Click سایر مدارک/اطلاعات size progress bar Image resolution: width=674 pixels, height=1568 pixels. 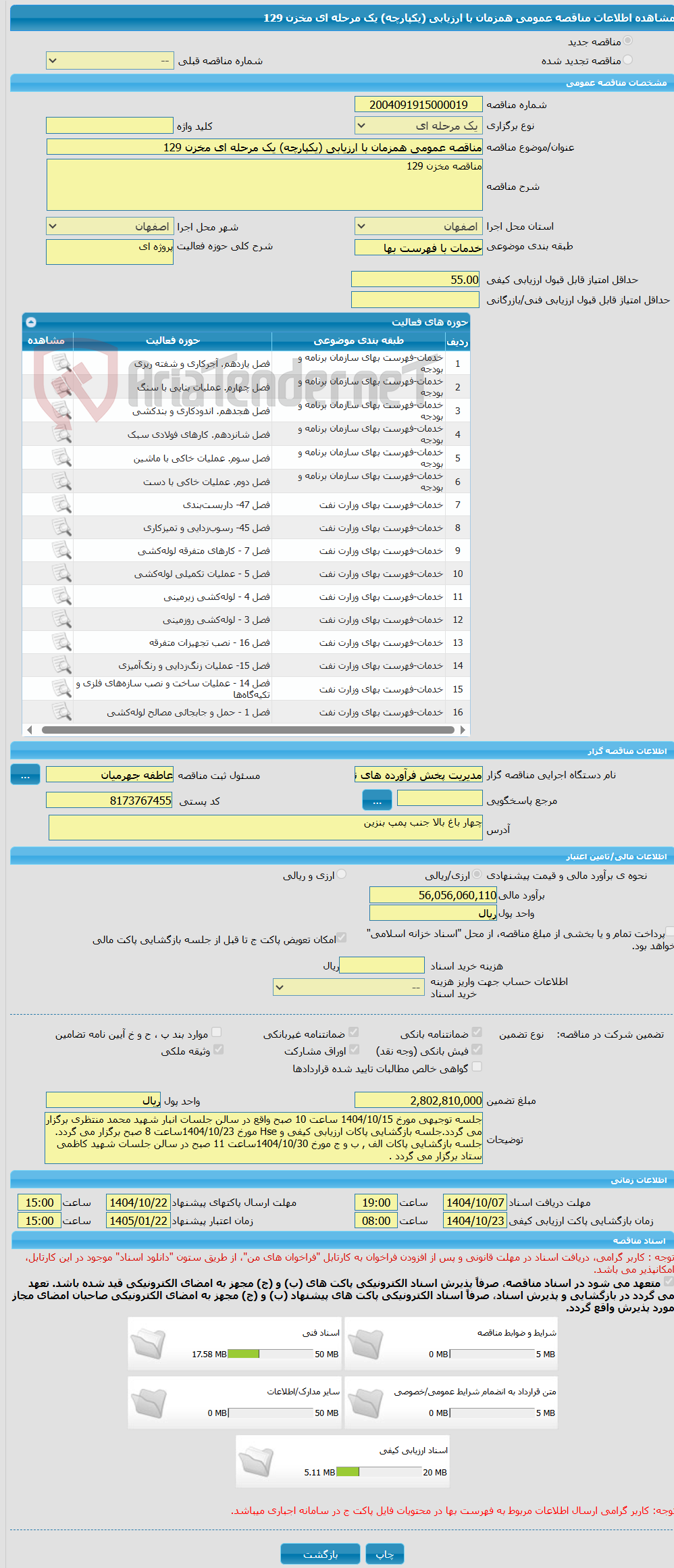click(271, 1413)
